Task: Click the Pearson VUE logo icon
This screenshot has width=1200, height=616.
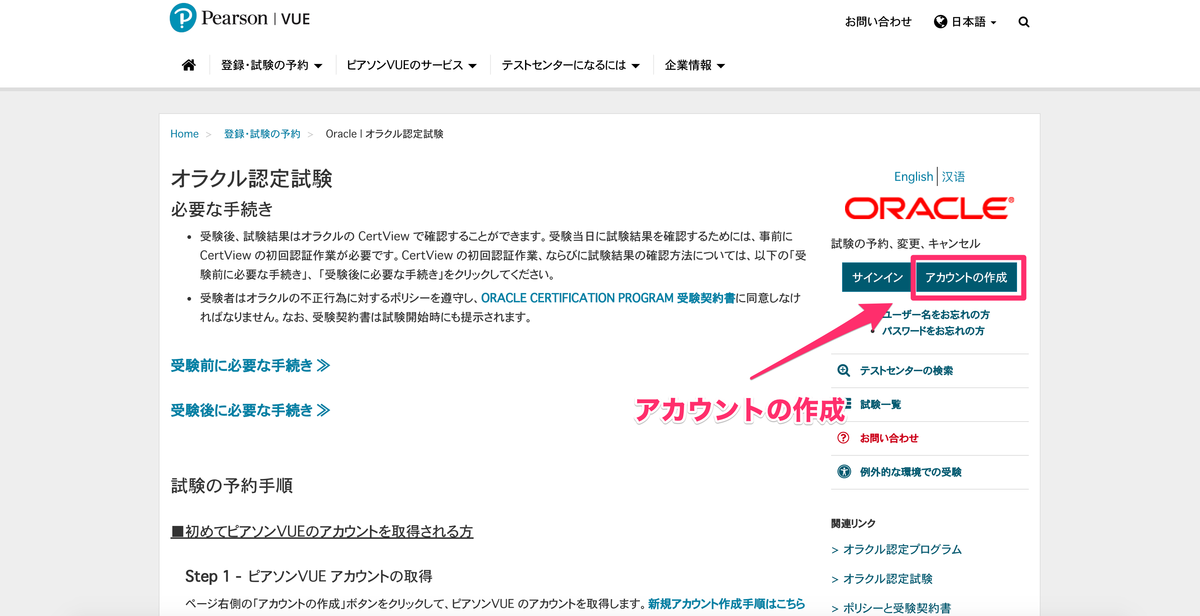Action: pyautogui.click(x=181, y=18)
